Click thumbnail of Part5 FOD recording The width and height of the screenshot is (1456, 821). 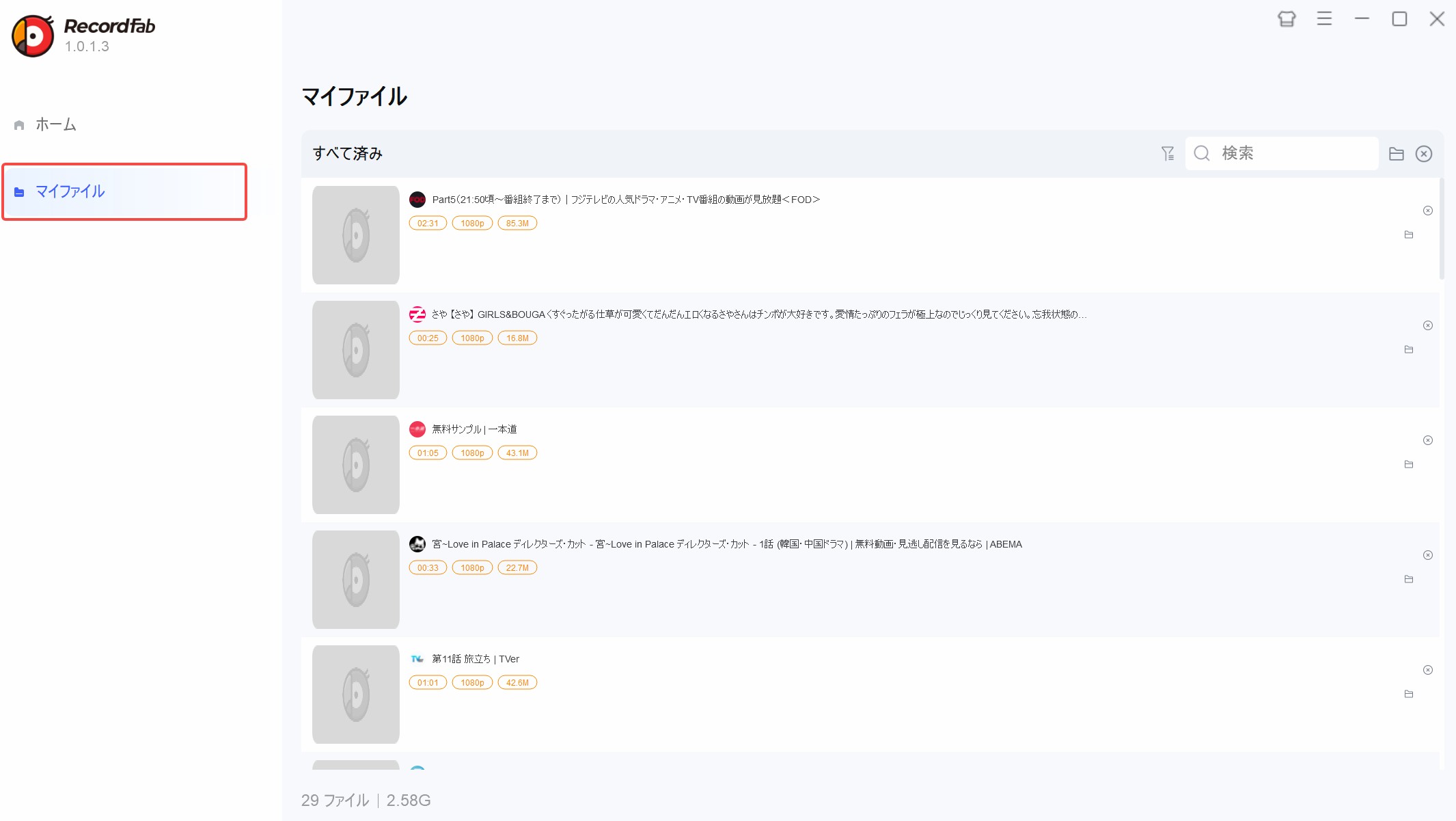[x=356, y=235]
